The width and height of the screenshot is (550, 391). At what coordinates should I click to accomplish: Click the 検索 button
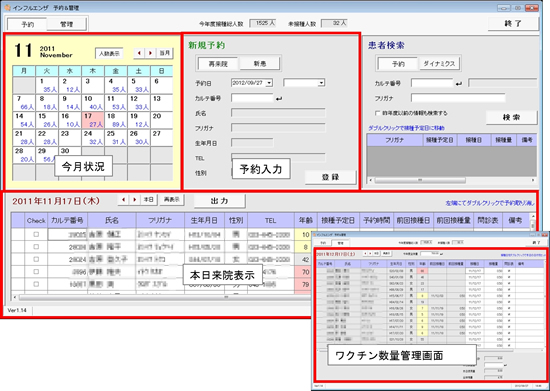point(511,117)
